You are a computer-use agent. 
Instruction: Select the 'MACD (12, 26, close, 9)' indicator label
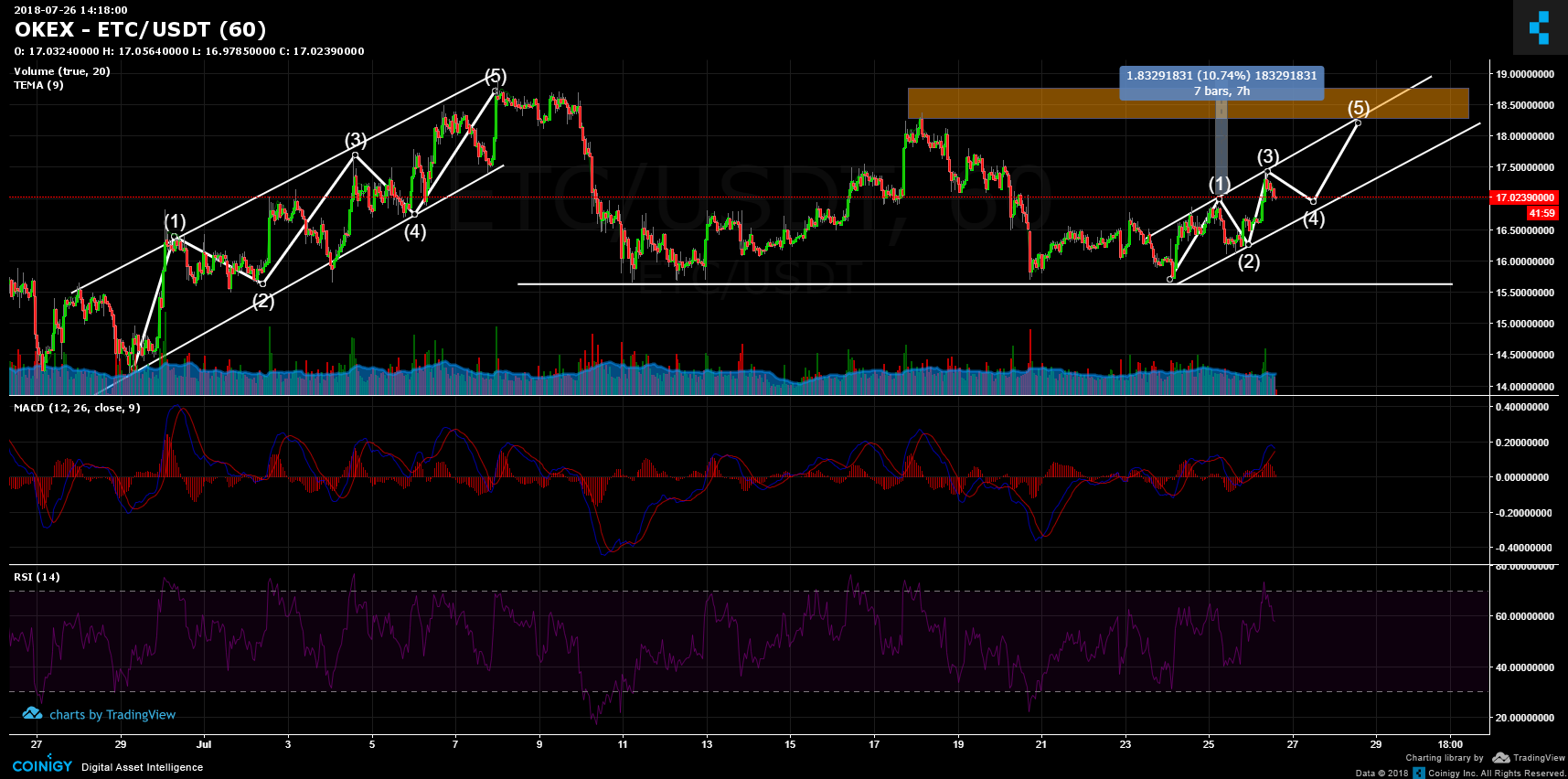(x=77, y=408)
